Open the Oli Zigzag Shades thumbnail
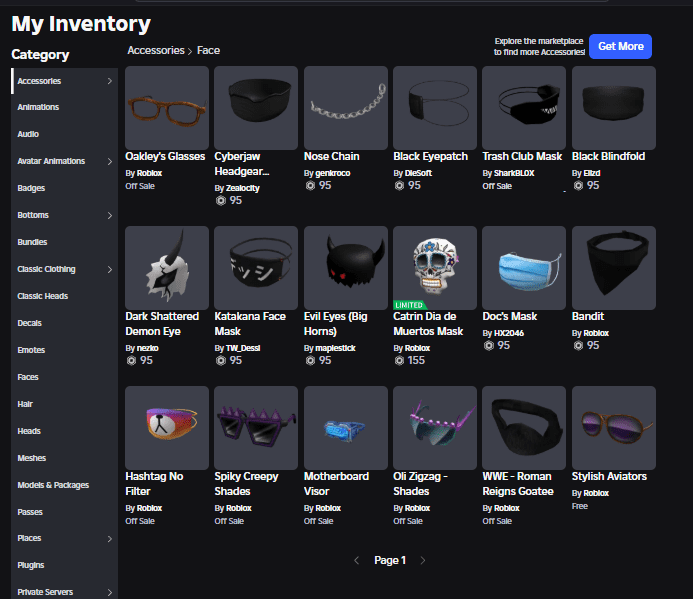The width and height of the screenshot is (693, 599). [435, 428]
